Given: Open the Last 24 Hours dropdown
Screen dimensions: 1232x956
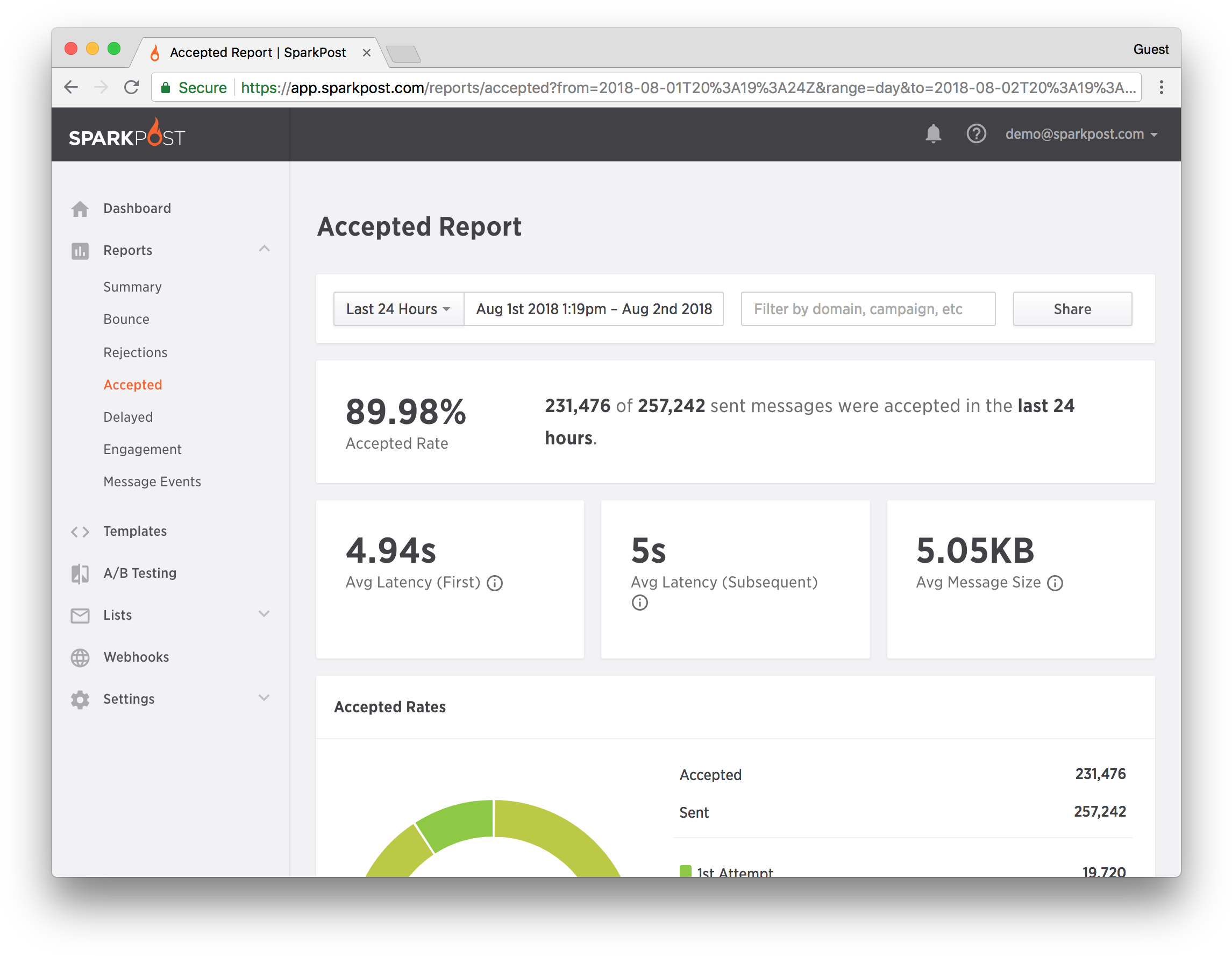Looking at the screenshot, I should [398, 309].
